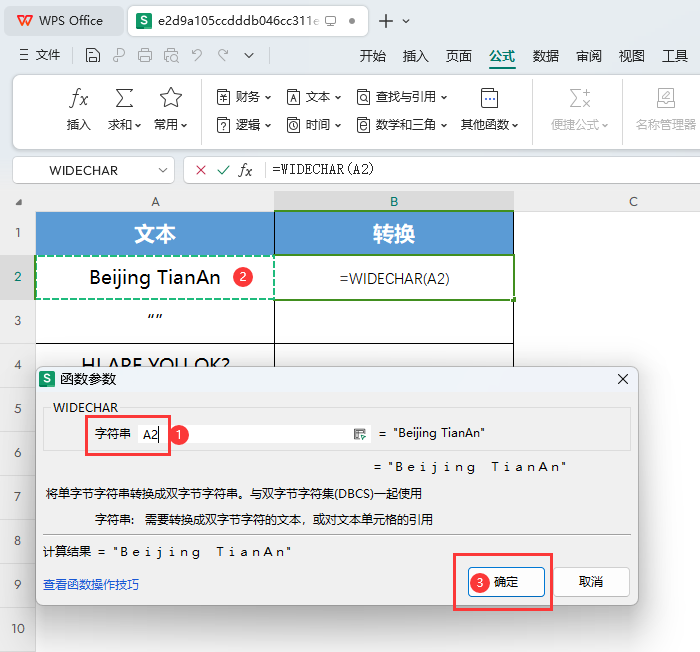Viewport: 700px width, 652px height.
Task: Click the fx icon in formula bar
Action: 245,170
